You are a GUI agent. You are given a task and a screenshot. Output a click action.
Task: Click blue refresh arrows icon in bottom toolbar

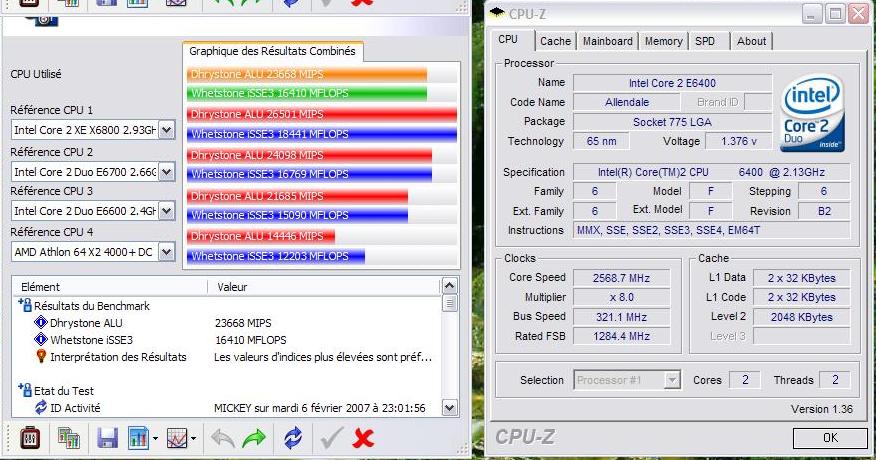tap(292, 438)
